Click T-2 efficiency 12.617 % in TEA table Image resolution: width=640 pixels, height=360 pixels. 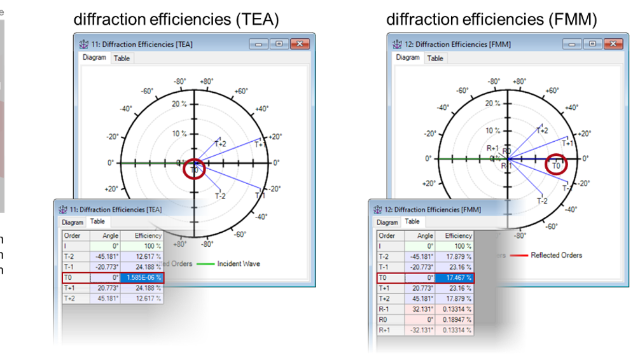pos(142,257)
